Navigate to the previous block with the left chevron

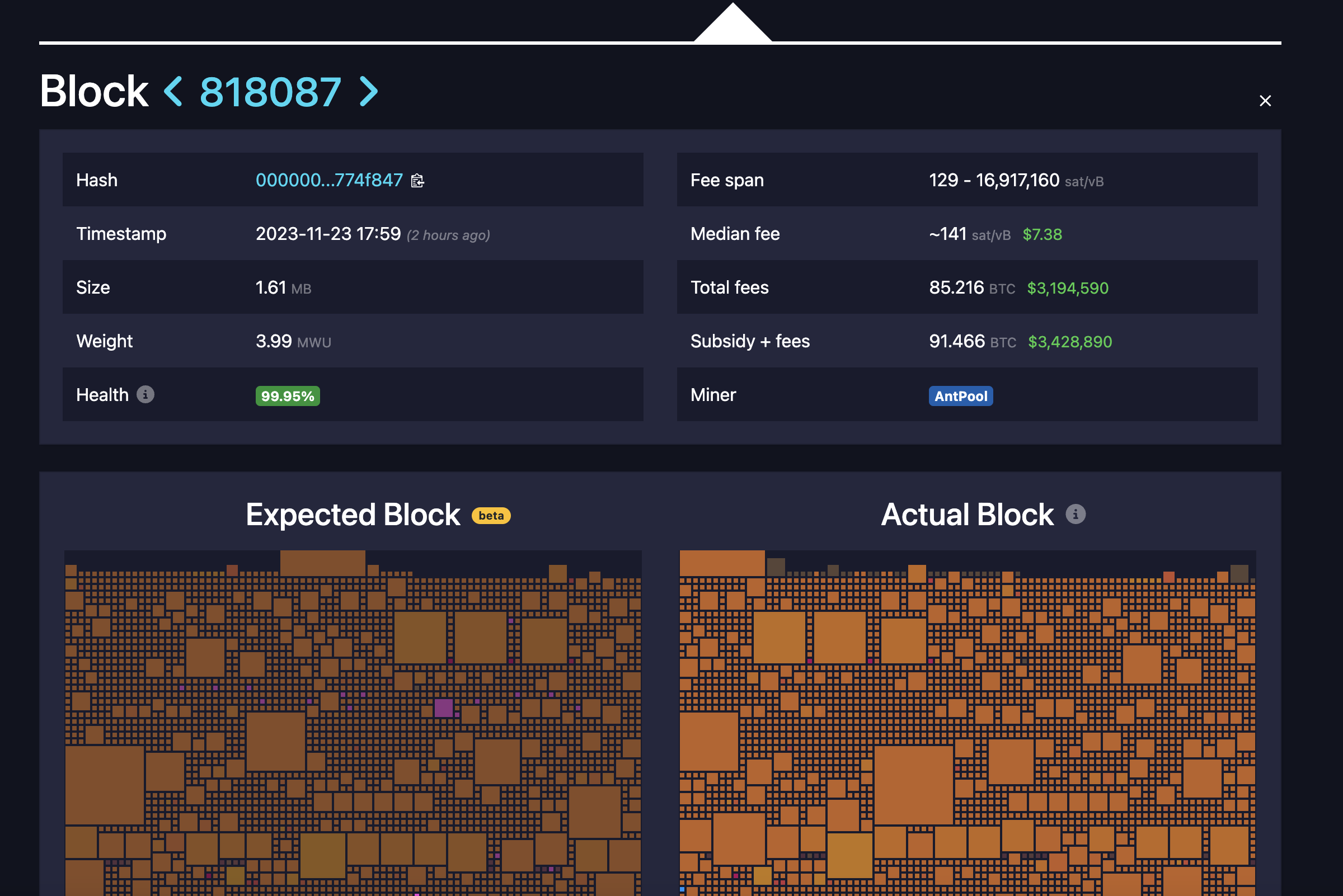click(x=172, y=91)
